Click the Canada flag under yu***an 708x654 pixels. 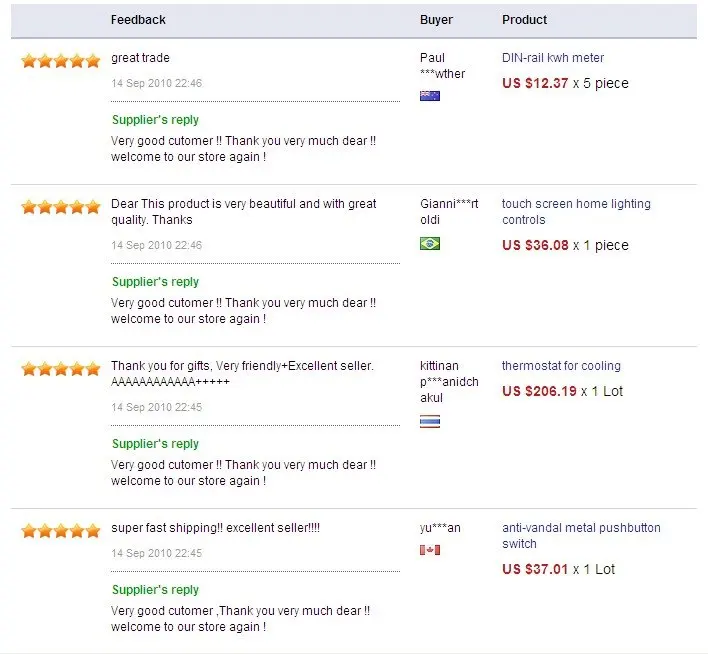point(430,550)
